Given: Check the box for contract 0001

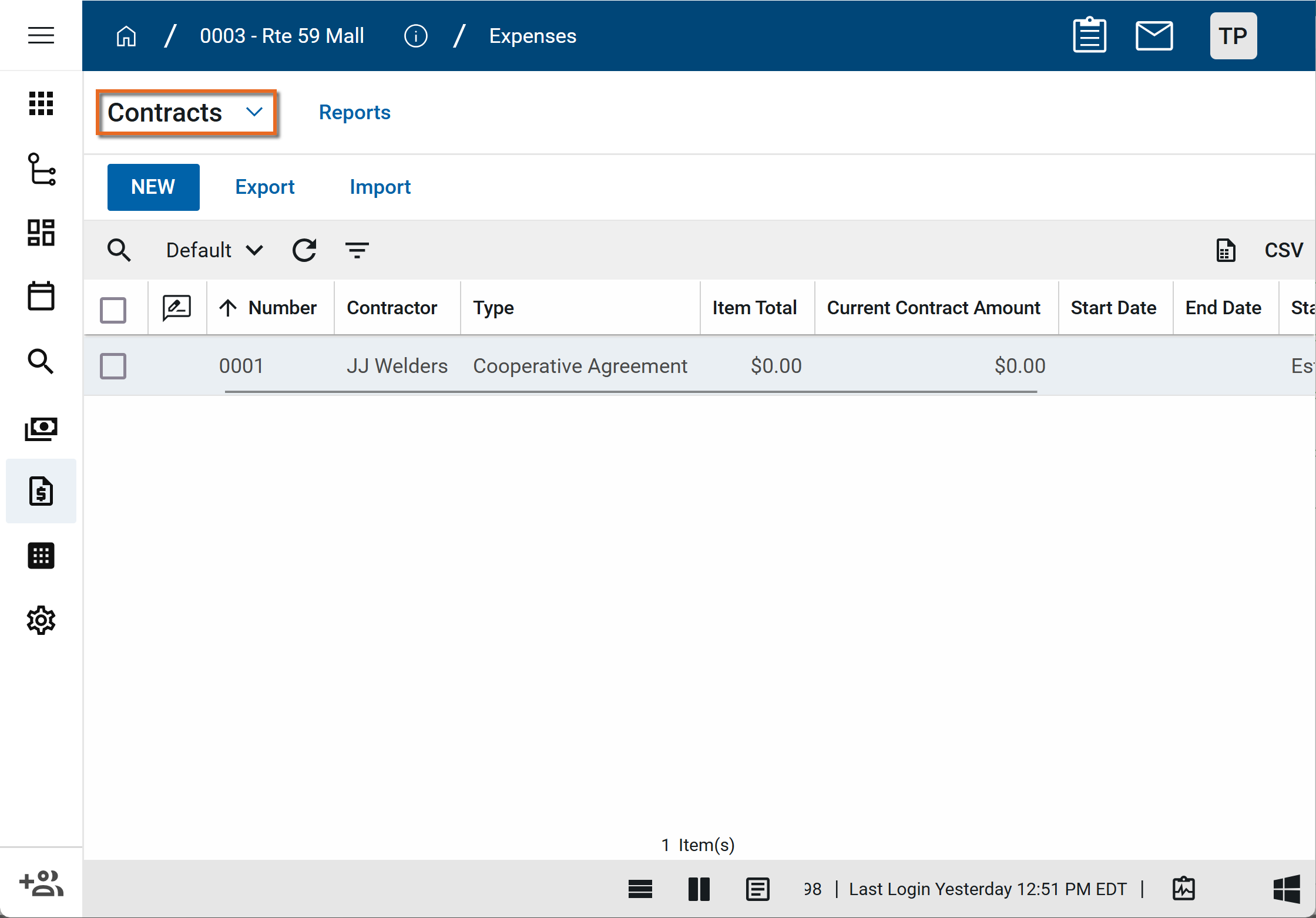Looking at the screenshot, I should (113, 366).
